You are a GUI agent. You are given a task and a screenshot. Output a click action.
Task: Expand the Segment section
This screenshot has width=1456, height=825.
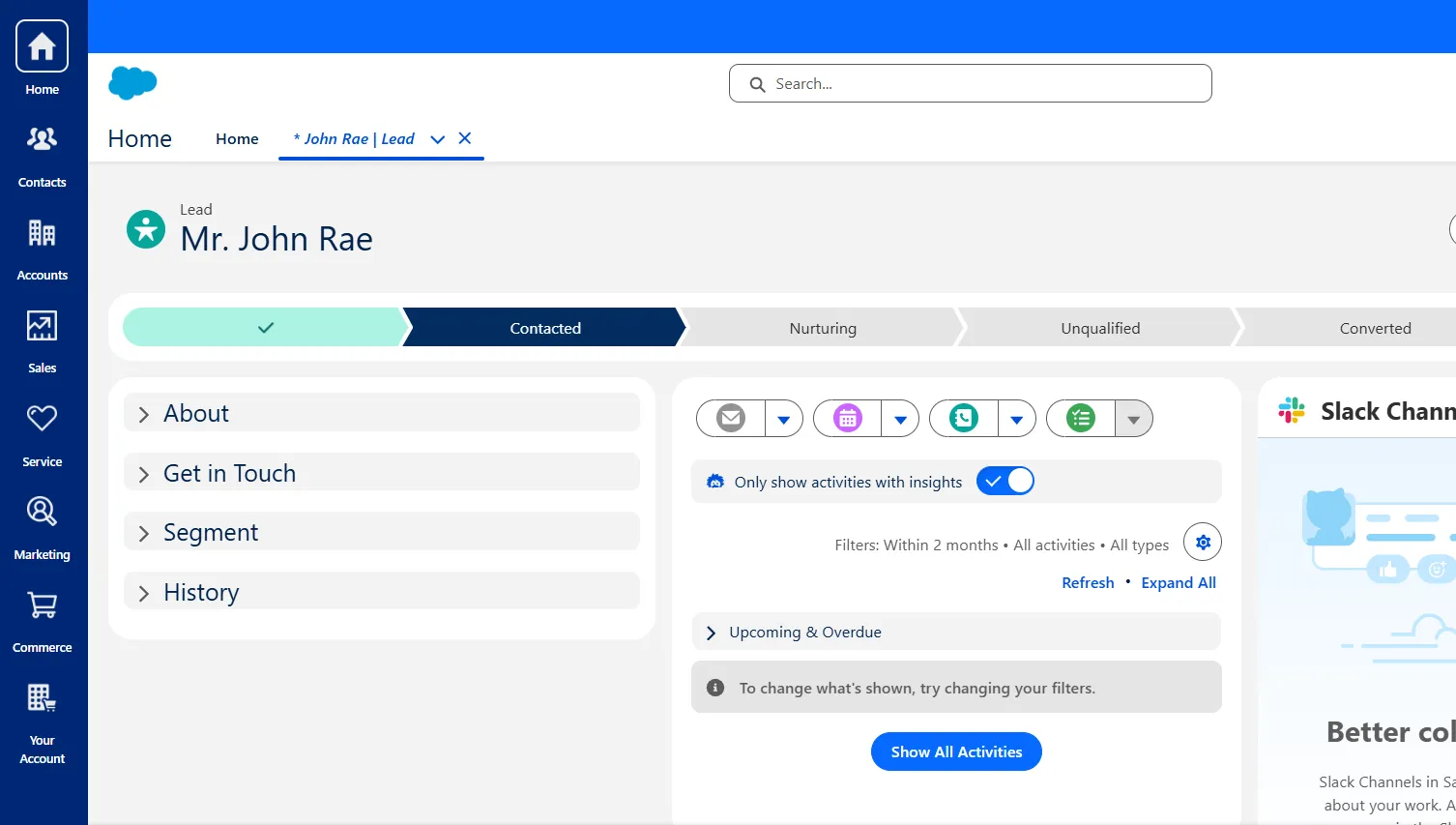point(382,532)
